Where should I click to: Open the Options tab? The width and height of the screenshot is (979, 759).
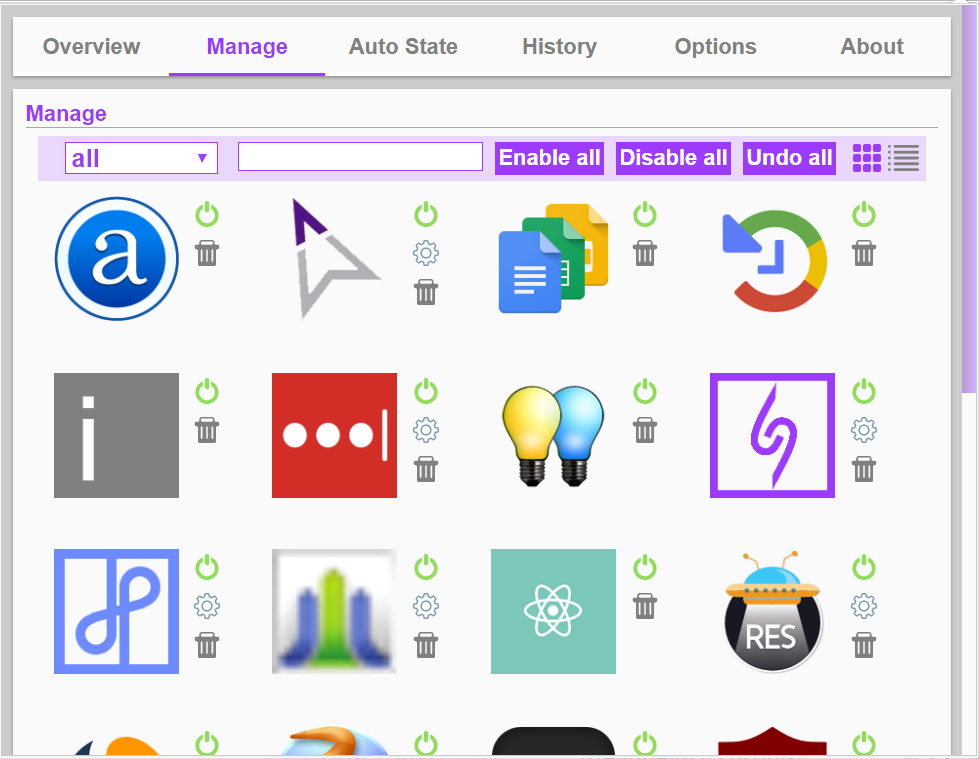pyautogui.click(x=716, y=46)
